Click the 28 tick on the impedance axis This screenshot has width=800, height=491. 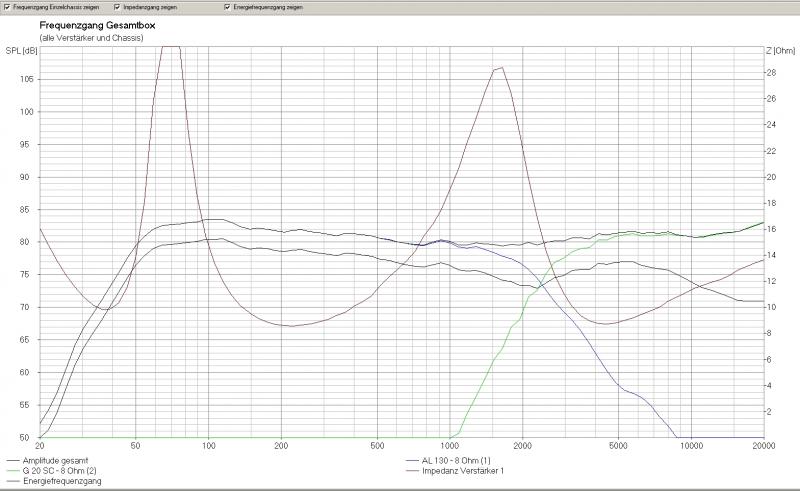771,73
